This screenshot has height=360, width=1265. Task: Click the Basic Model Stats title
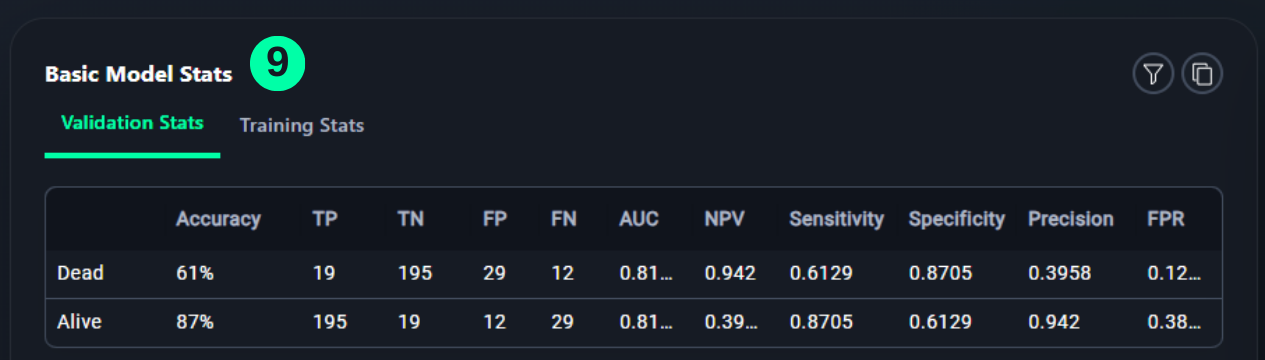(x=138, y=74)
